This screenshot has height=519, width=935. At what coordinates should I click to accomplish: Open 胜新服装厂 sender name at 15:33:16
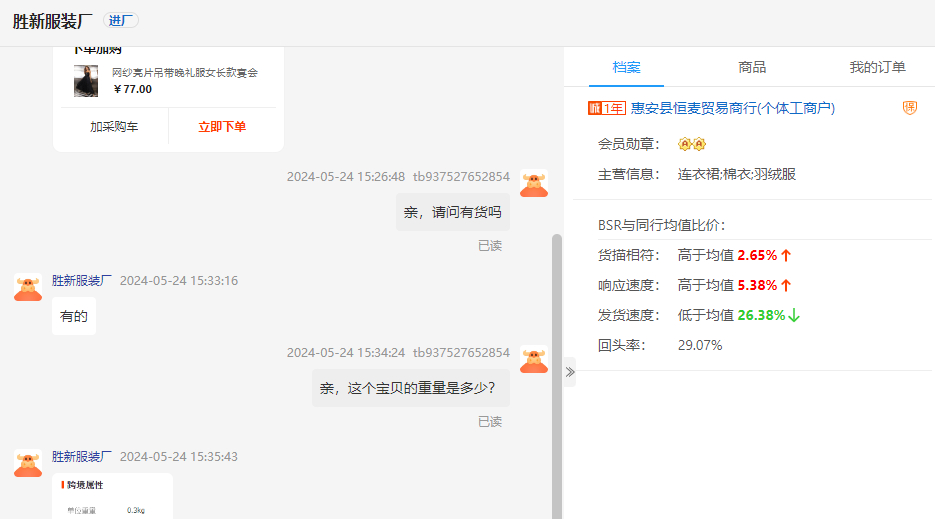point(82,280)
